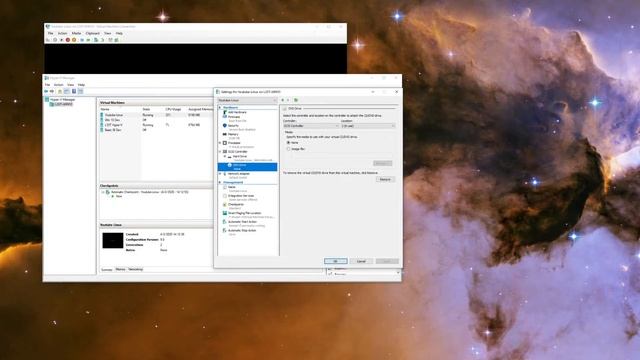Open Integration Services settings item
This screenshot has width=640, height=360.
[241, 196]
